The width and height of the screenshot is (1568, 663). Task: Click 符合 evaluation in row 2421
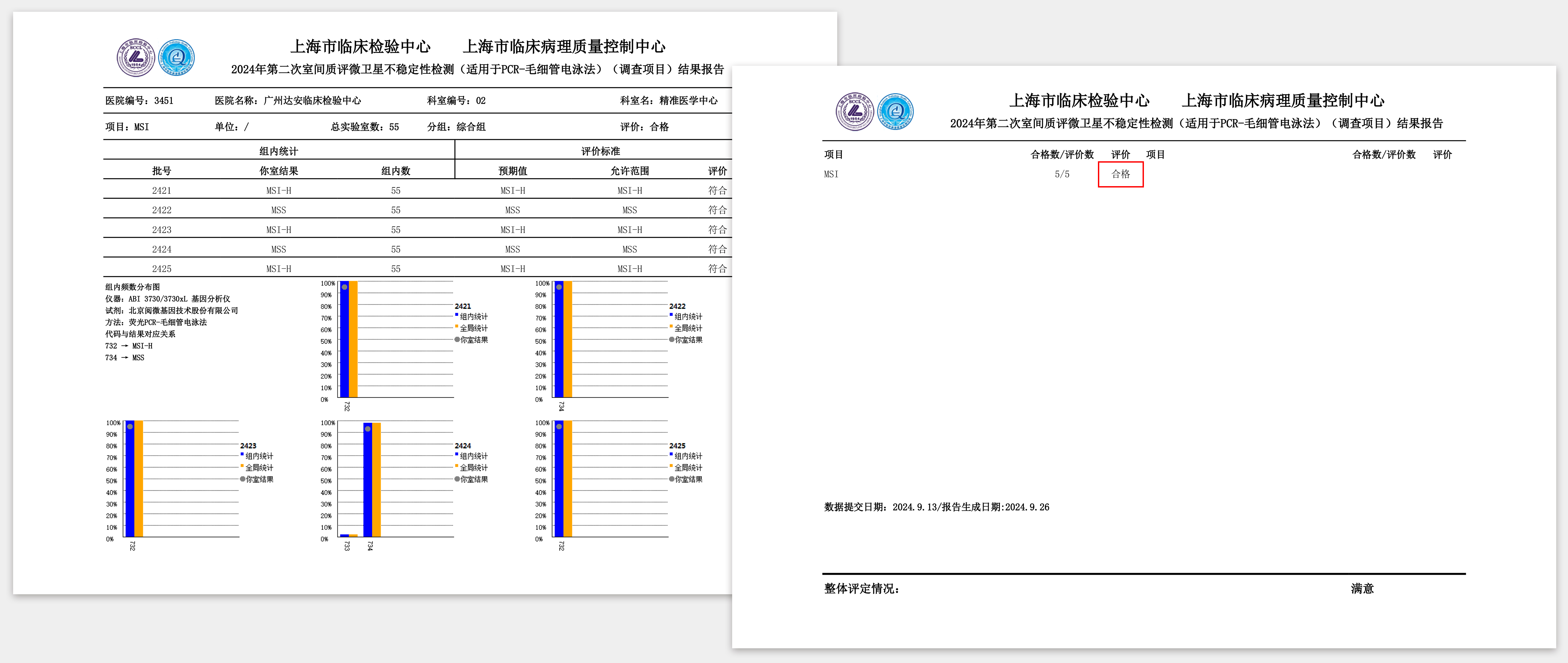(717, 191)
